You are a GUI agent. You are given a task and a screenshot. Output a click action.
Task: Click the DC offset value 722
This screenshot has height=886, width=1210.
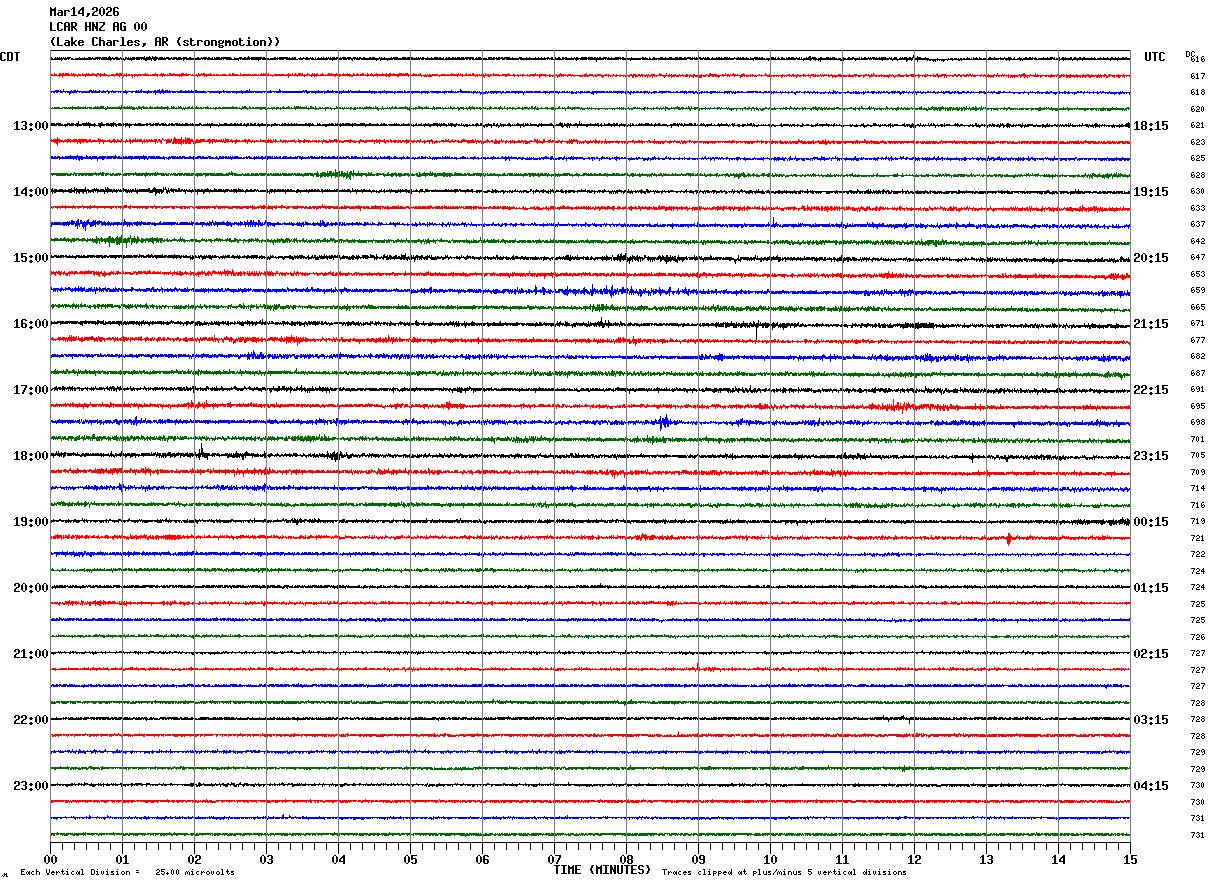click(x=1197, y=554)
